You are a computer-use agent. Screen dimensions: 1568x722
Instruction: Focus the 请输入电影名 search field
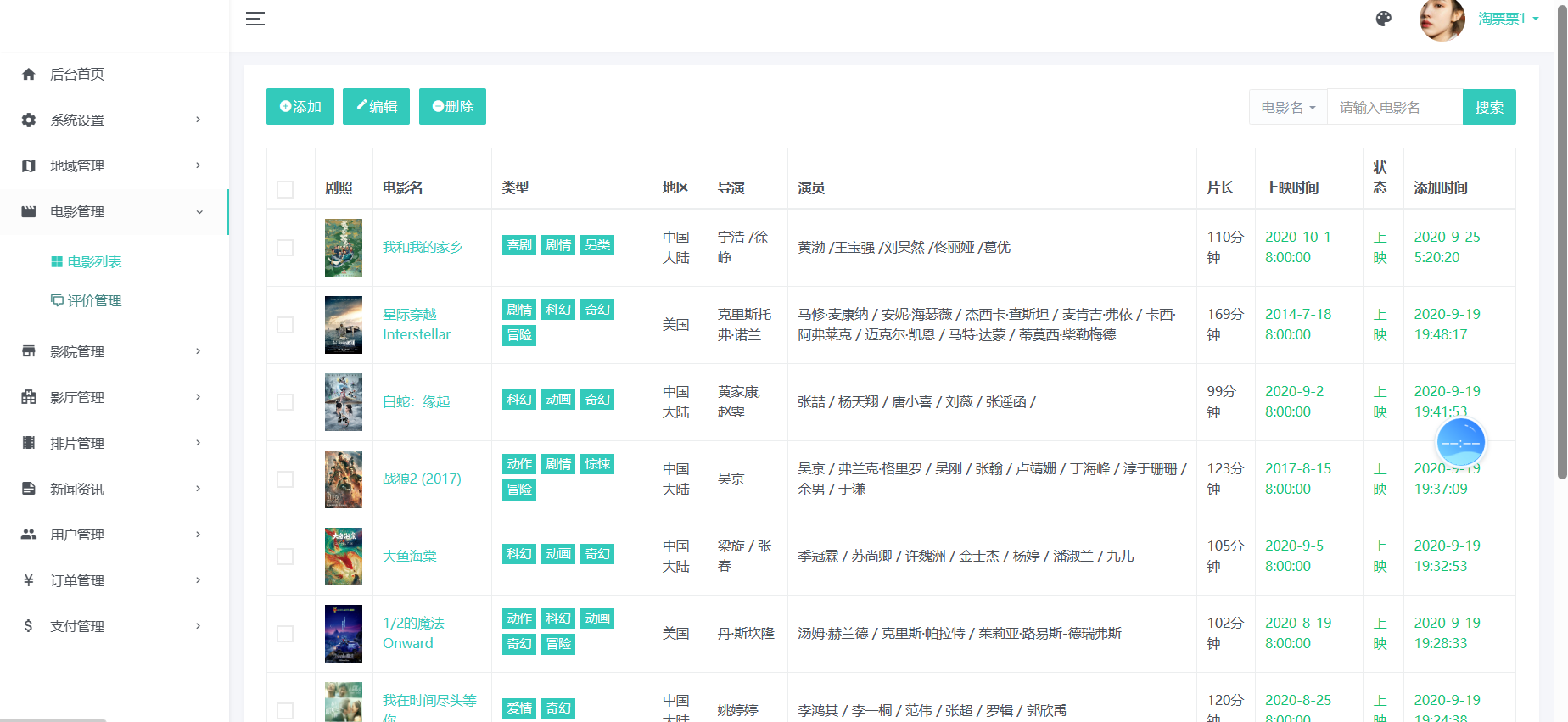[1394, 108]
